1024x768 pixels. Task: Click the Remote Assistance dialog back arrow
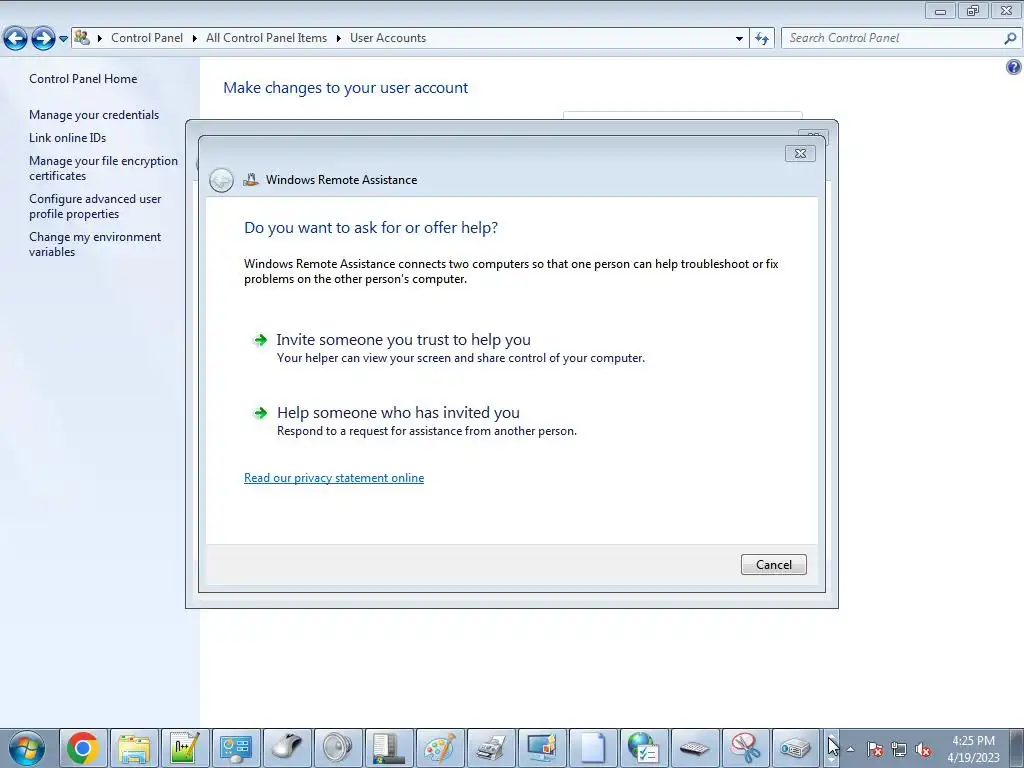(221, 180)
